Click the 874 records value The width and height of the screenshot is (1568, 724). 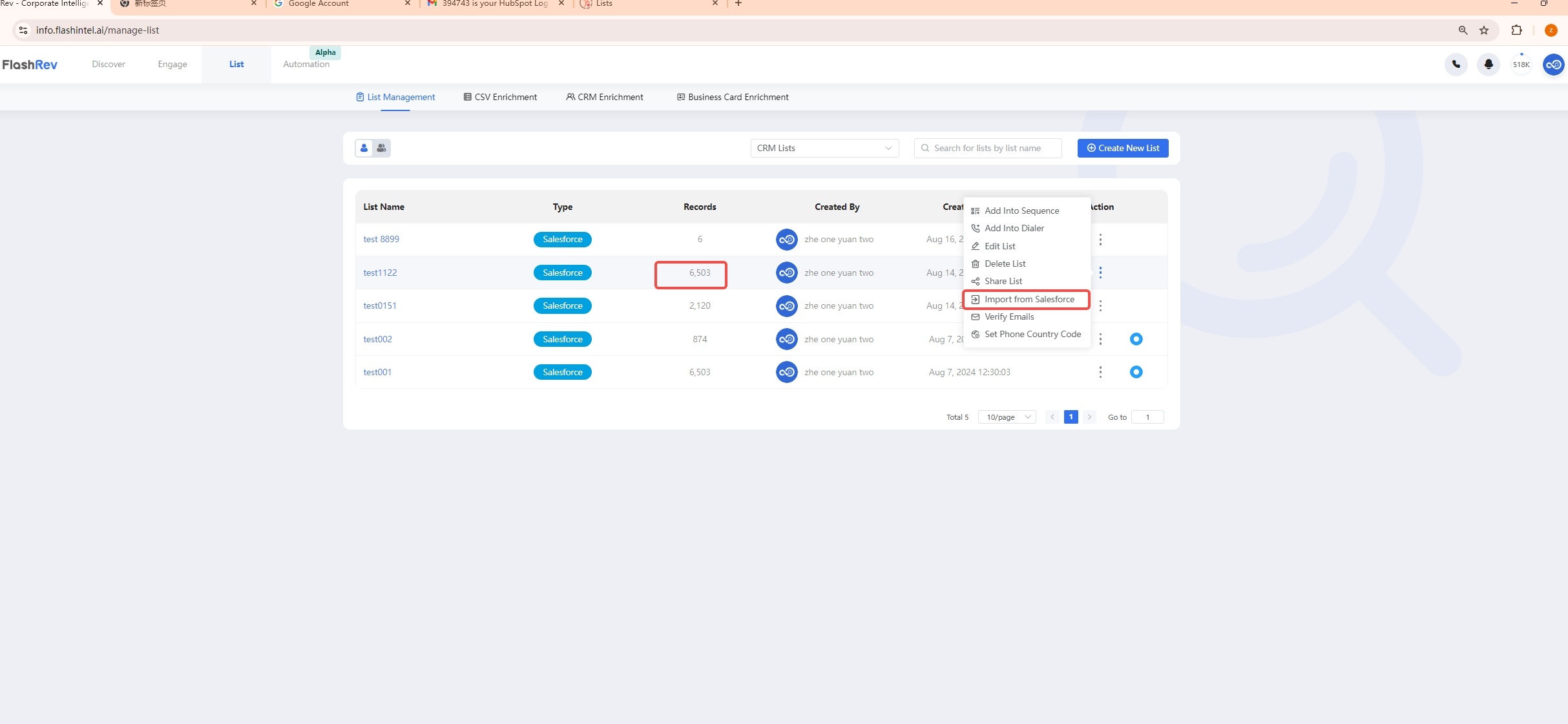coord(700,339)
